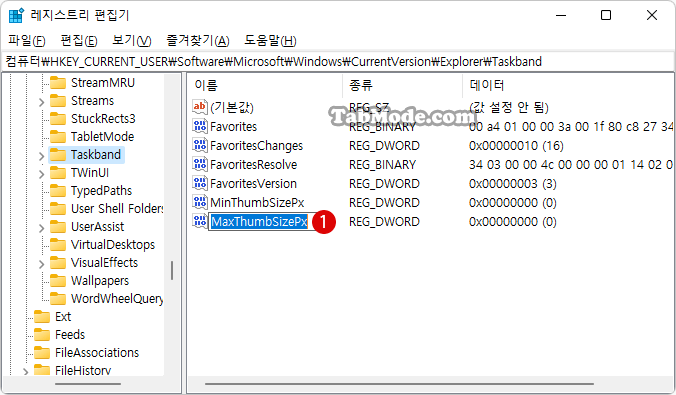
Task: Click the Feeds folder icon
Action: click(42, 335)
